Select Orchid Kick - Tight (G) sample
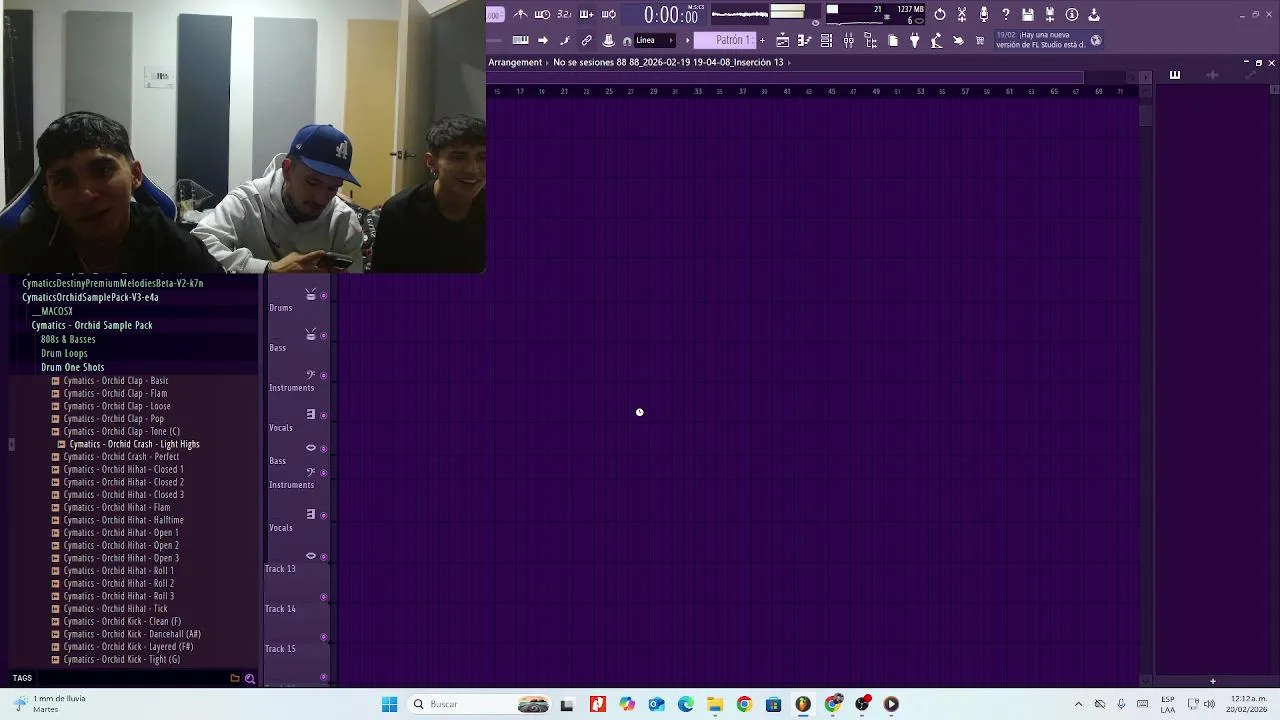Screen dimensions: 1280x720 [x=122, y=659]
